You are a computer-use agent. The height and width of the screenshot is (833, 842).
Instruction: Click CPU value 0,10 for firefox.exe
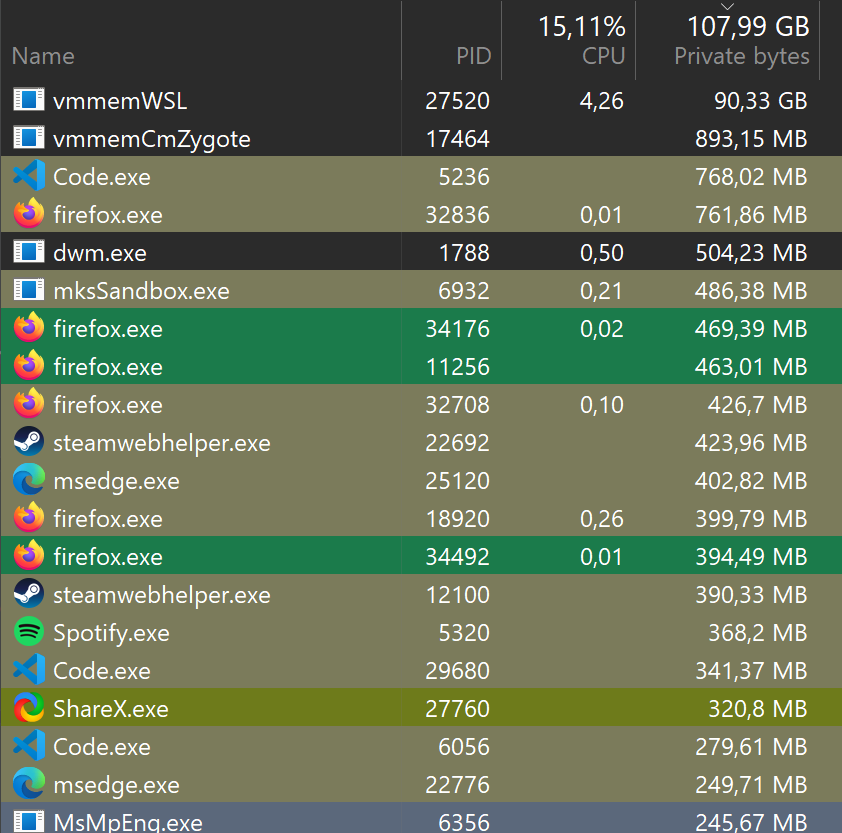pos(601,405)
